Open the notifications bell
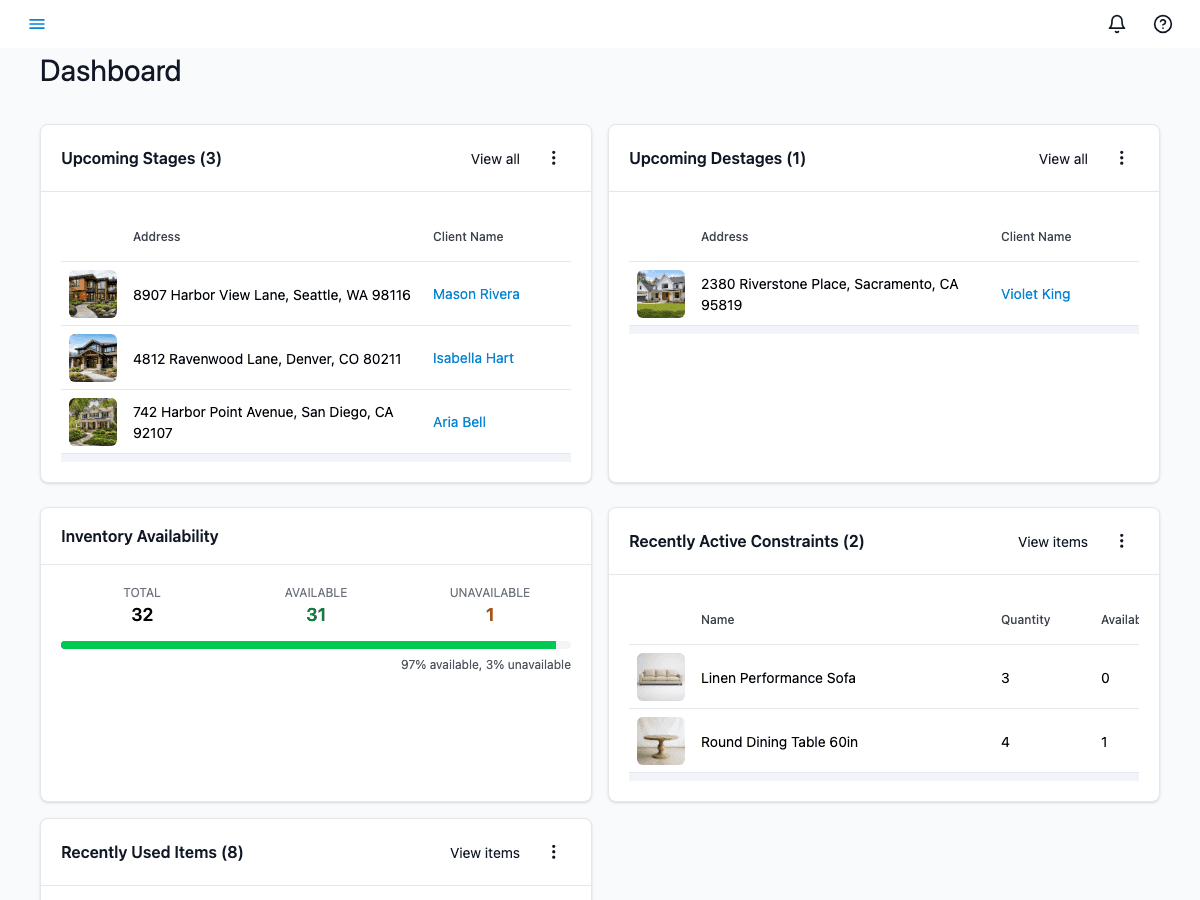 pyautogui.click(x=1117, y=23)
